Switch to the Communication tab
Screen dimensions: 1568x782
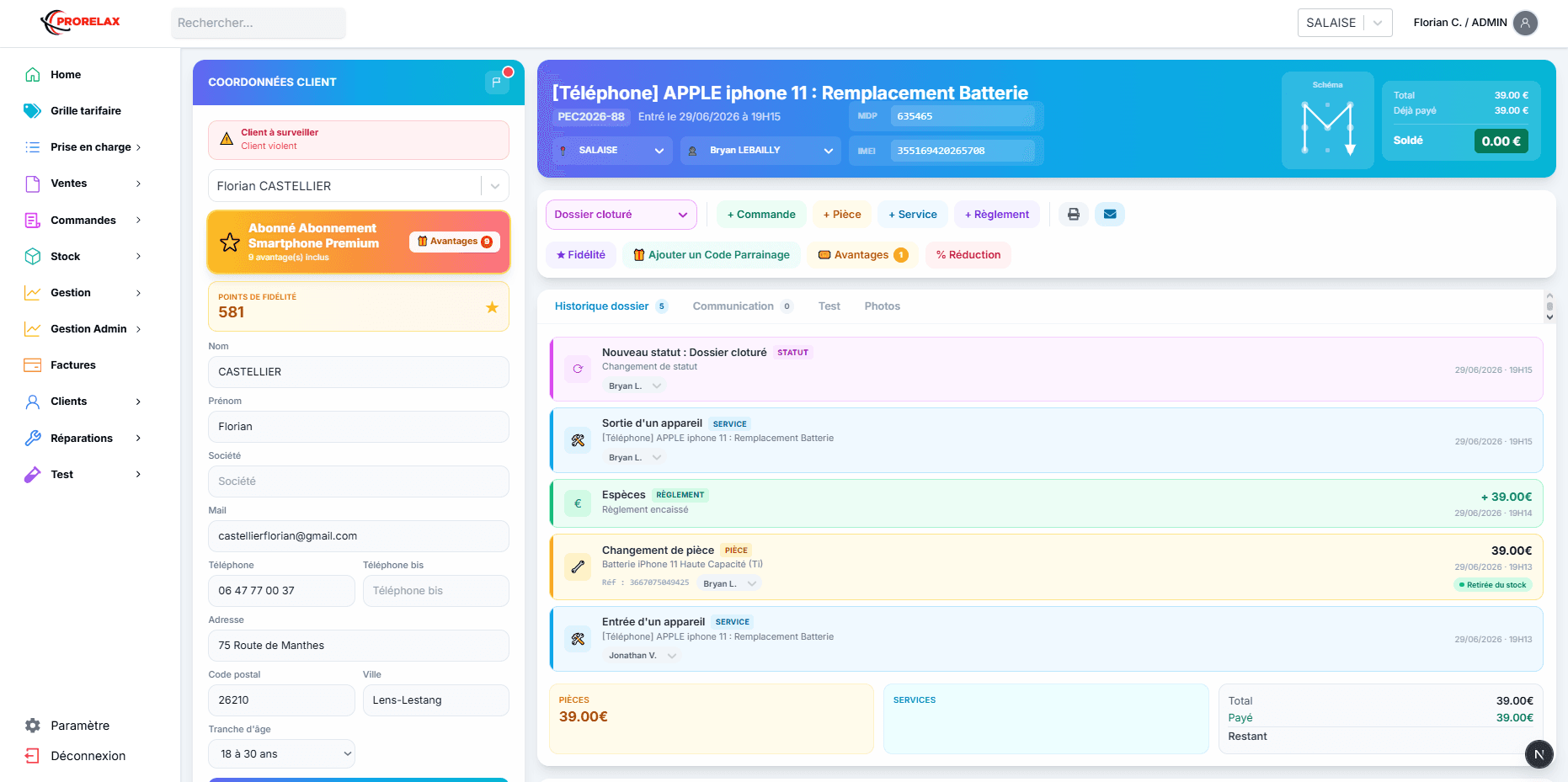pyautogui.click(x=742, y=306)
